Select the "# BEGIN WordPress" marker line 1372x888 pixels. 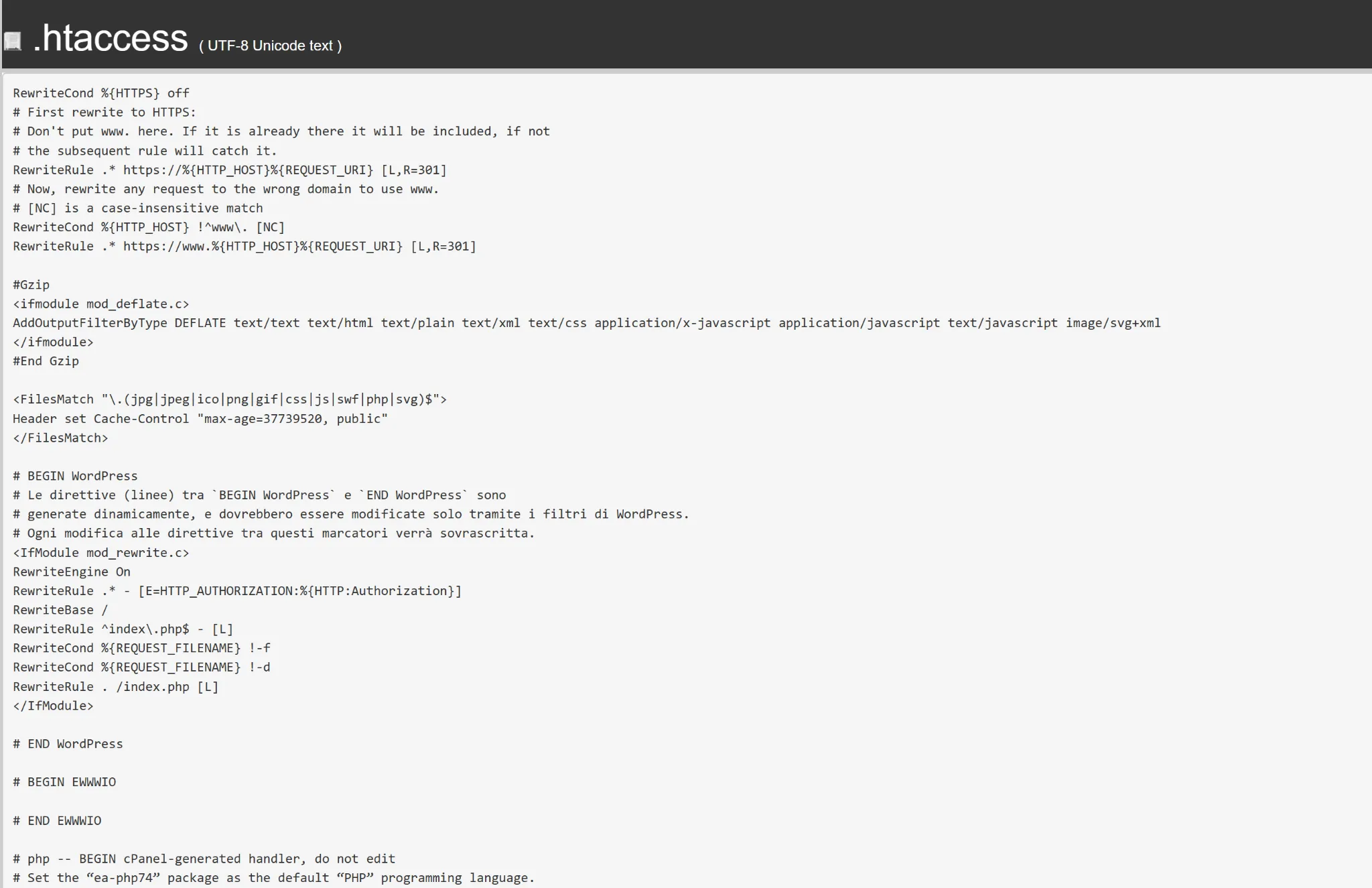pos(74,475)
